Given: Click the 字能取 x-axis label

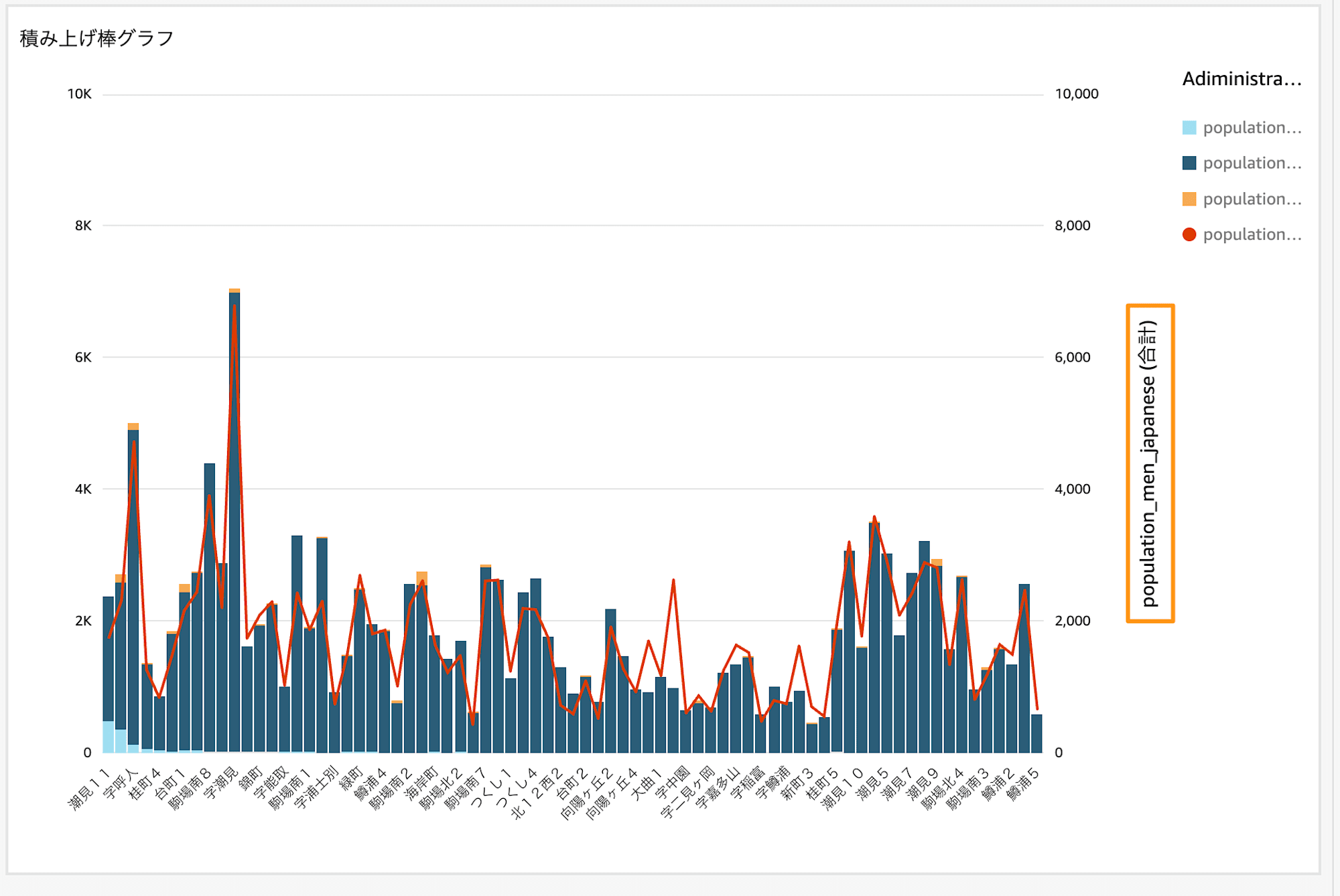Looking at the screenshot, I should point(271,783).
